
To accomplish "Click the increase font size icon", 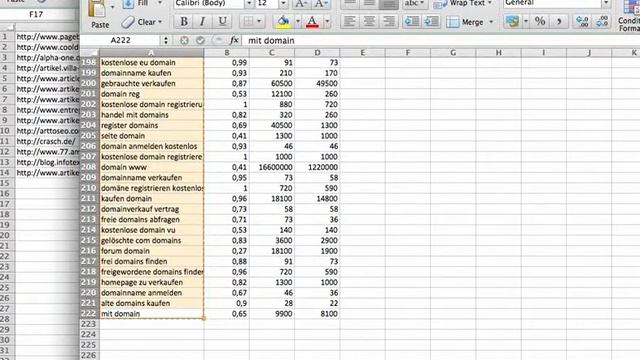I will [x=301, y=4].
